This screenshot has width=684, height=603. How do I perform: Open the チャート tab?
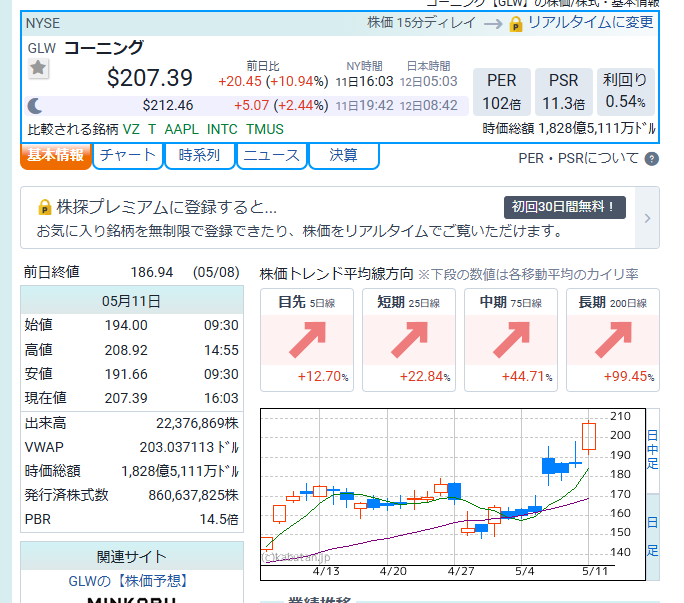click(x=127, y=155)
